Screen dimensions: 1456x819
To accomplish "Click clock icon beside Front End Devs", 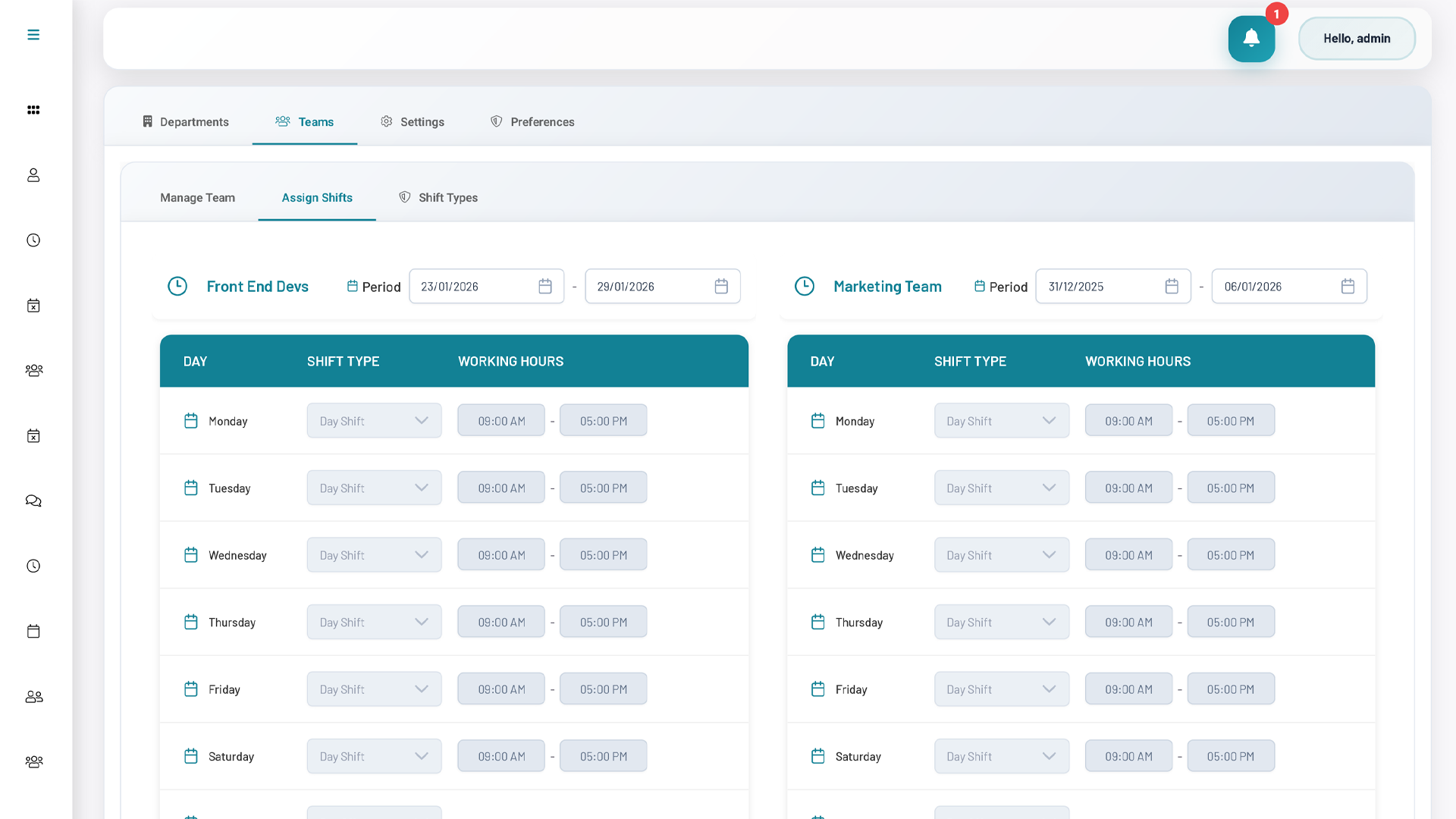I will pos(177,287).
